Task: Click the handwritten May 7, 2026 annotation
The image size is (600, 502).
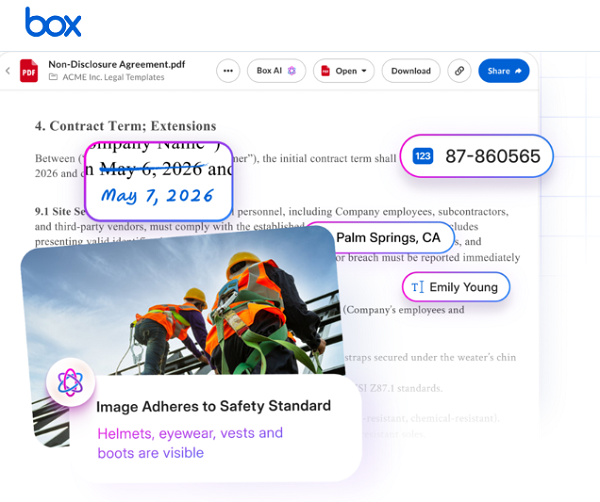Action: pos(157,196)
